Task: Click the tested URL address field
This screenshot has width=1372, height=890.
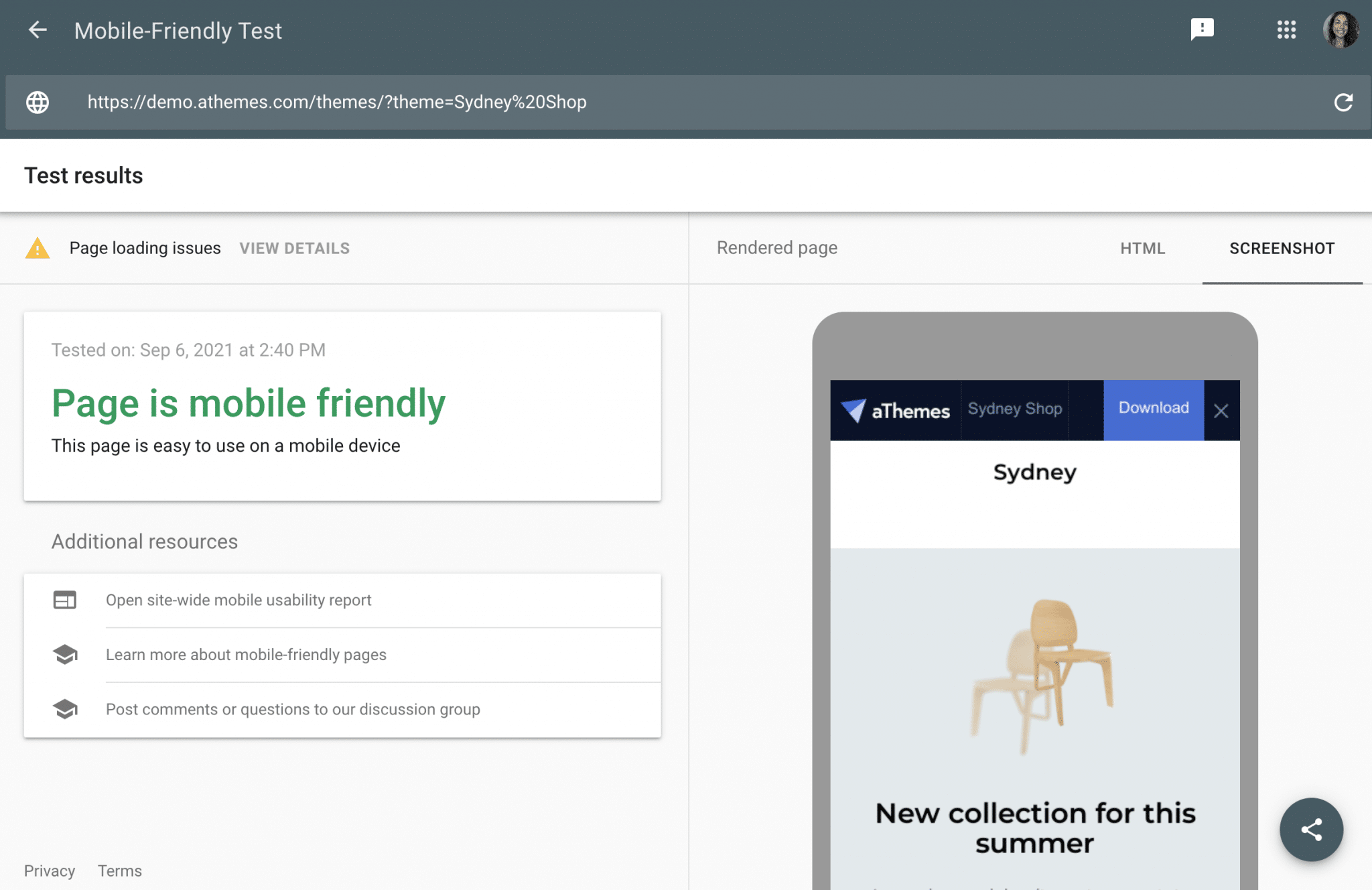Action: click(336, 103)
